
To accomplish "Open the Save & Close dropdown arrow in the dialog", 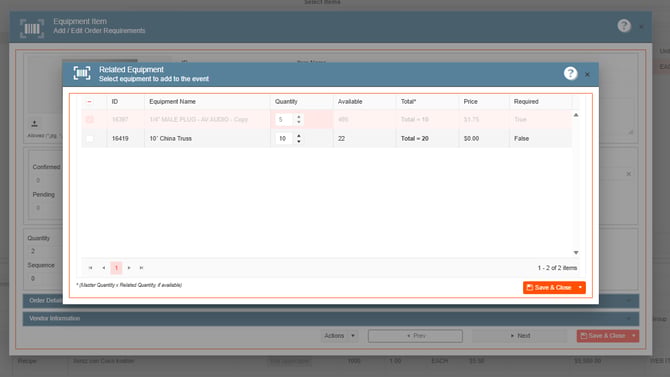I will (x=580, y=288).
